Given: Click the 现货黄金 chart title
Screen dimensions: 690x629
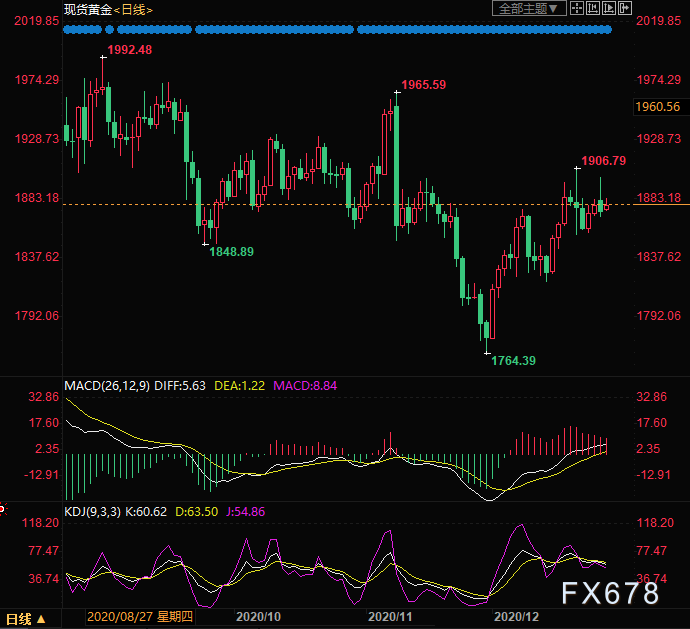Looking at the screenshot, I should pos(85,9).
